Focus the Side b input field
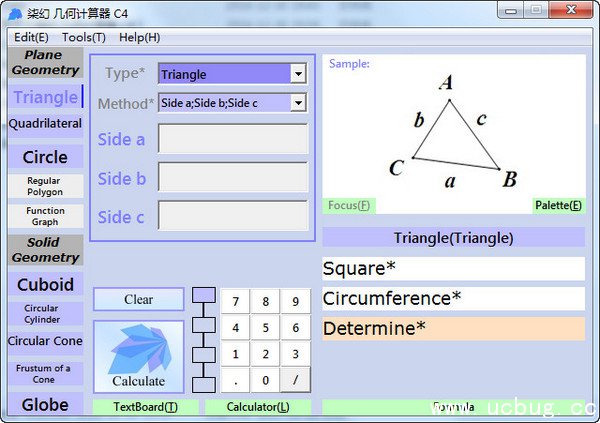 pyautogui.click(x=233, y=177)
